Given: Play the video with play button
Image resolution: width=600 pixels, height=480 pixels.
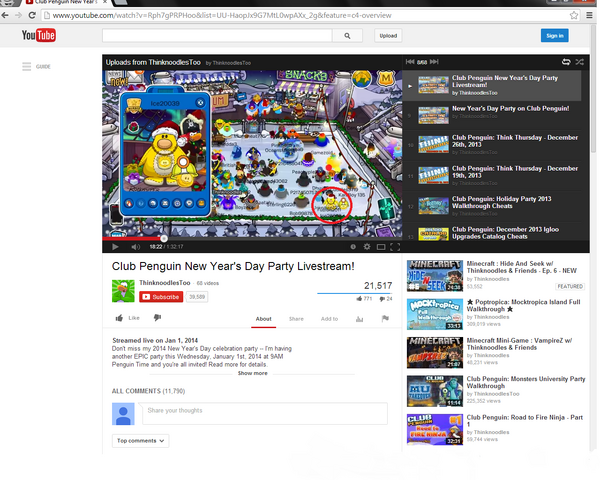Looking at the screenshot, I should pyautogui.click(x=115, y=247).
